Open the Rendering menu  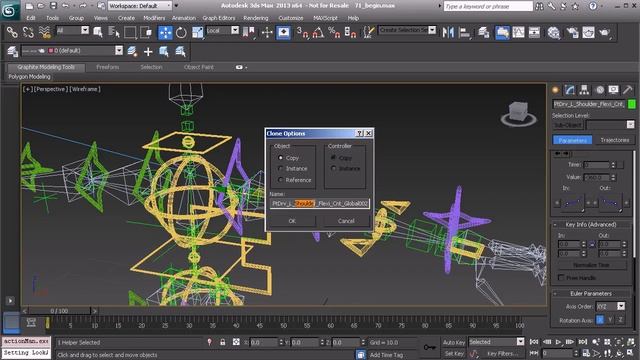coord(256,18)
